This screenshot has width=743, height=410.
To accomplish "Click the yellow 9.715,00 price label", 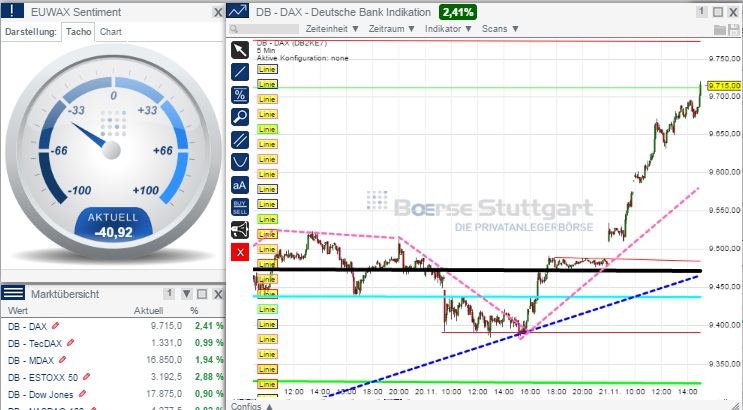I will click(x=724, y=85).
